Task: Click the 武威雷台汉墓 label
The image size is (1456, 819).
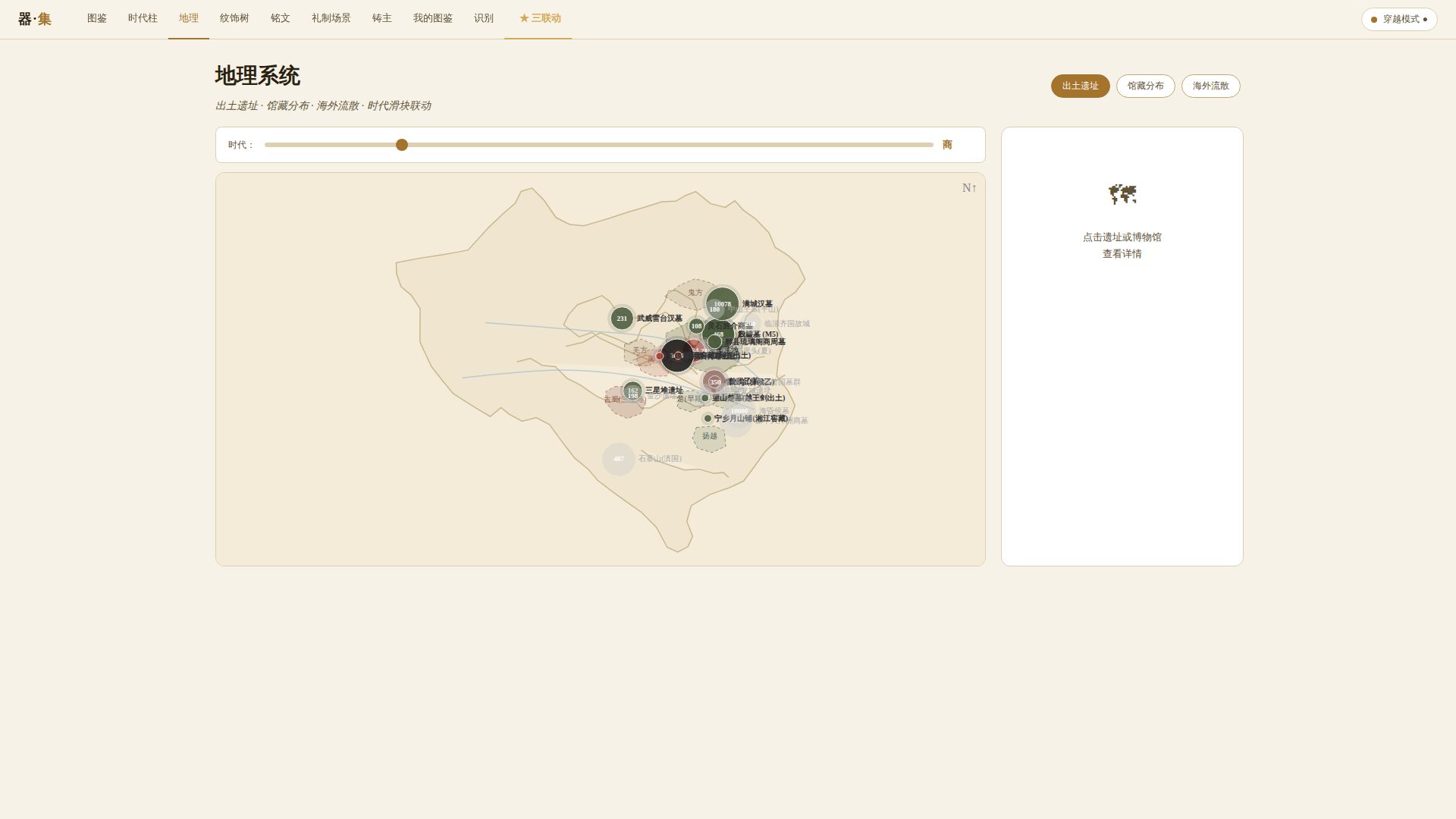Action: pos(659,318)
